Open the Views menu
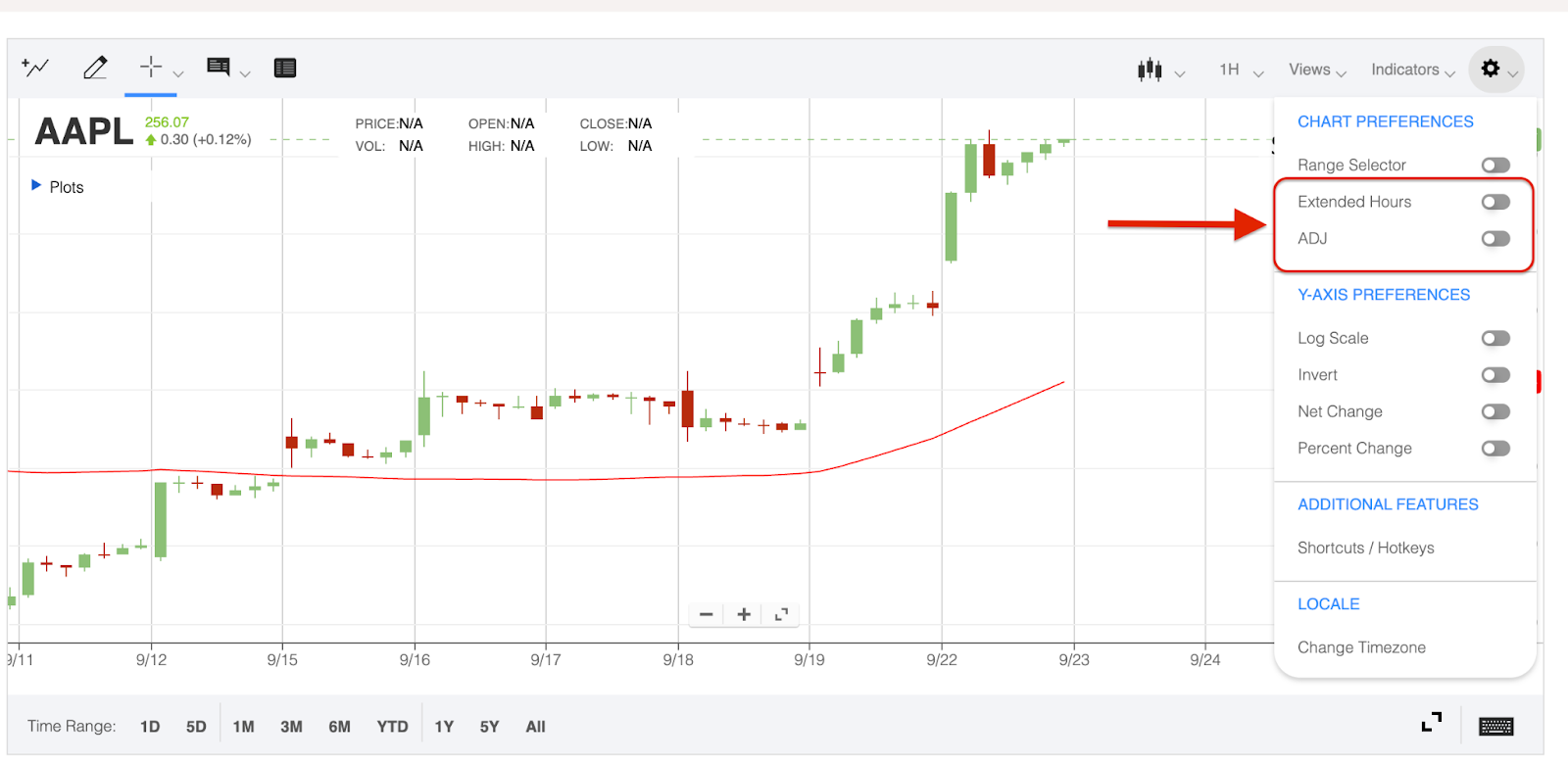The image size is (1568, 764). pyautogui.click(x=1317, y=70)
